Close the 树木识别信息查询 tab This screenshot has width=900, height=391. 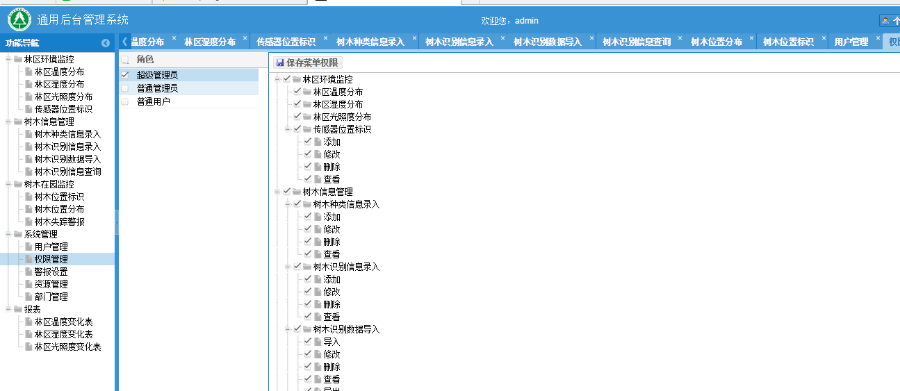tap(680, 38)
